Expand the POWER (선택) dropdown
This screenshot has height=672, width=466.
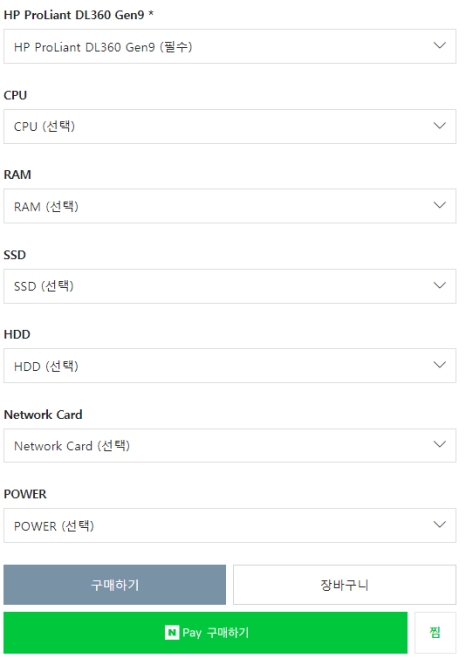(230, 525)
